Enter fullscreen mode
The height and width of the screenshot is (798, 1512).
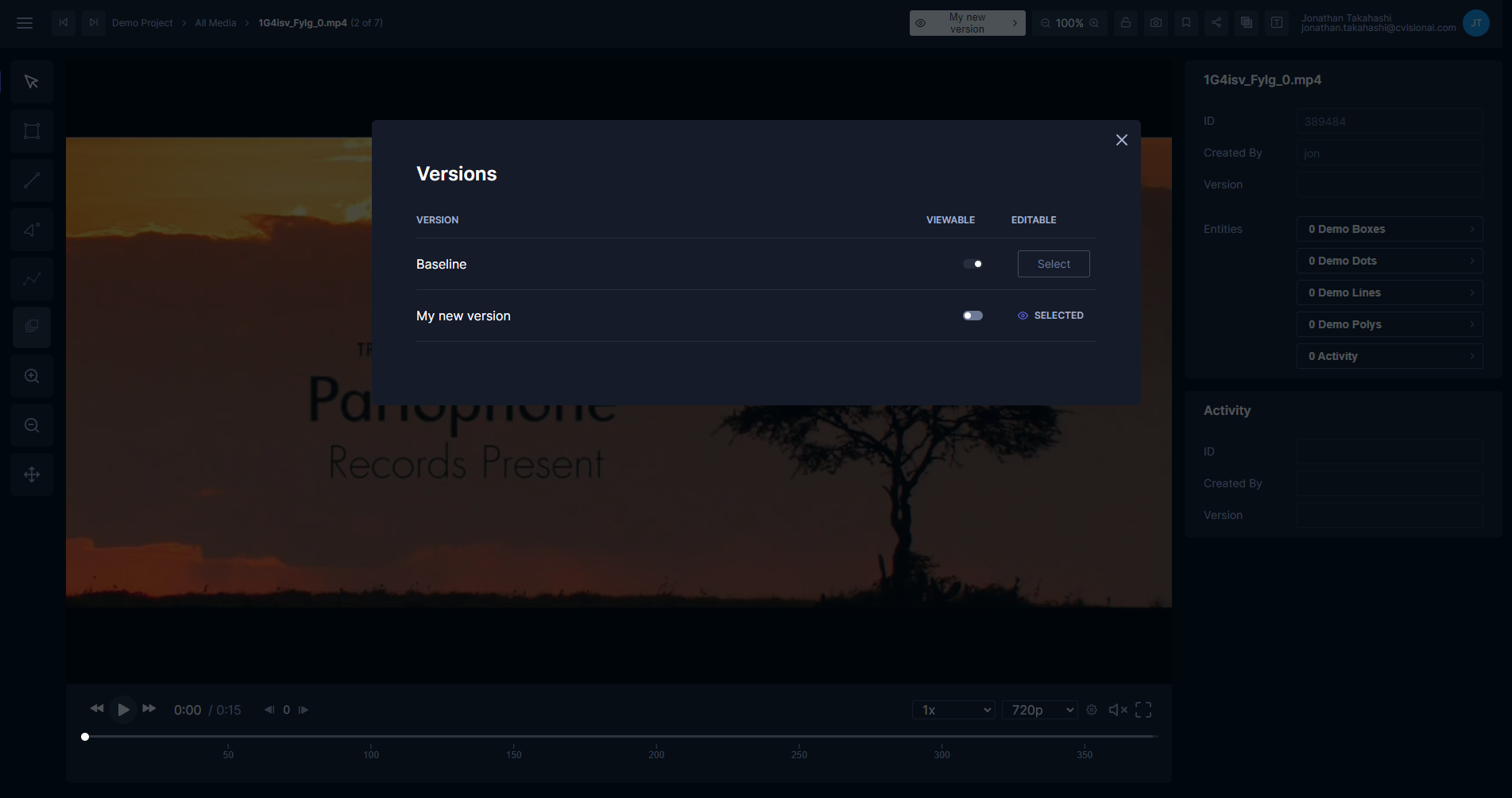click(1143, 710)
